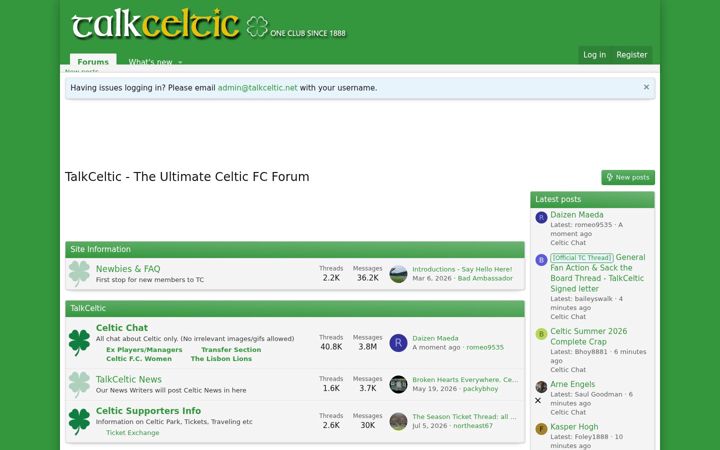Open the avatar beside Broken Hearts Everywhere thread
720x450 pixels.
(398, 384)
